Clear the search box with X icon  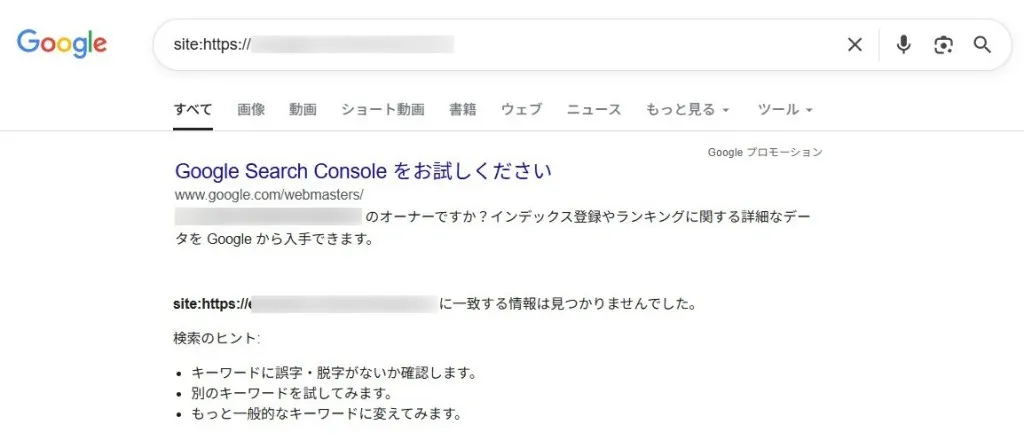tap(855, 44)
